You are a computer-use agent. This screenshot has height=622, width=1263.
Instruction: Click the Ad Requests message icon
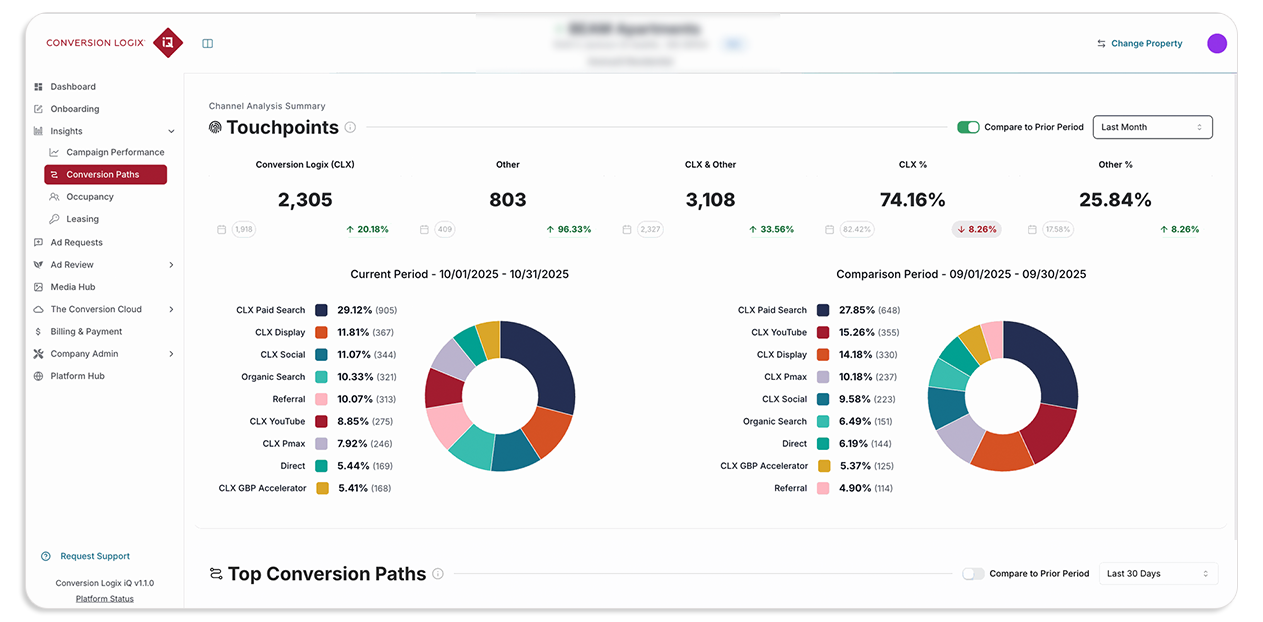tap(38, 242)
